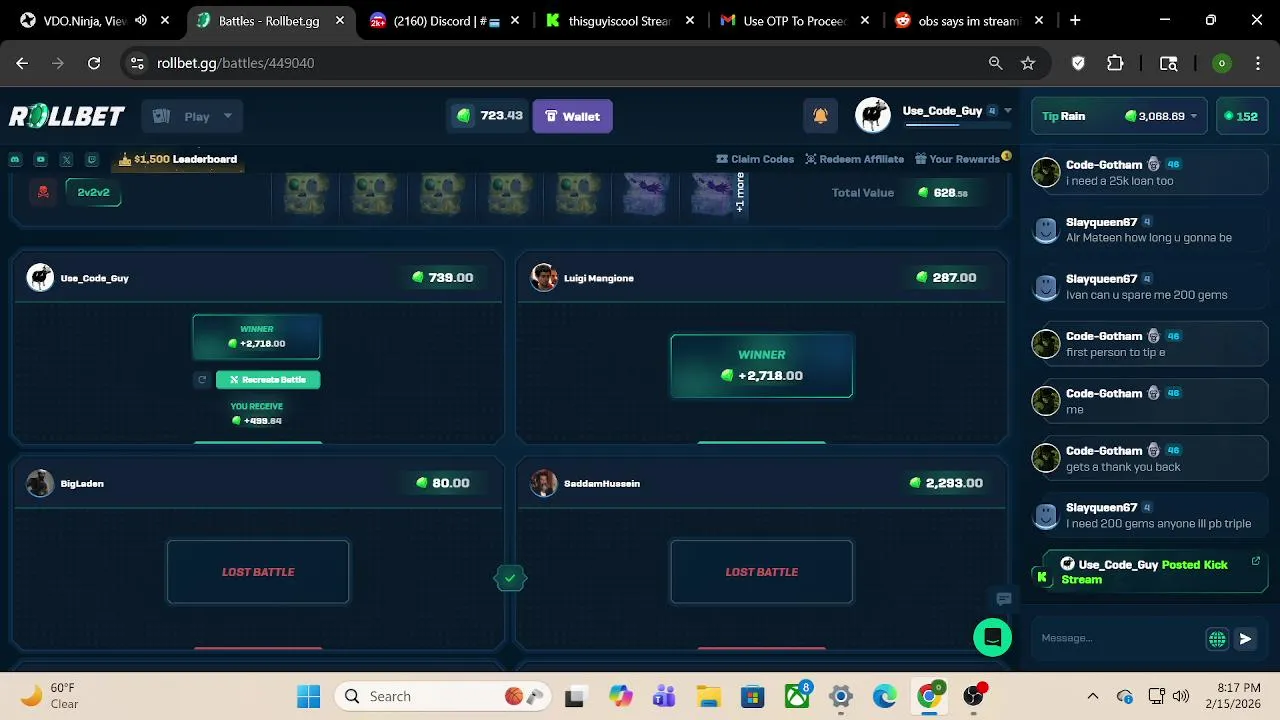The image size is (1280, 720).
Task: Open Your Rewards link
Action: click(x=958, y=159)
